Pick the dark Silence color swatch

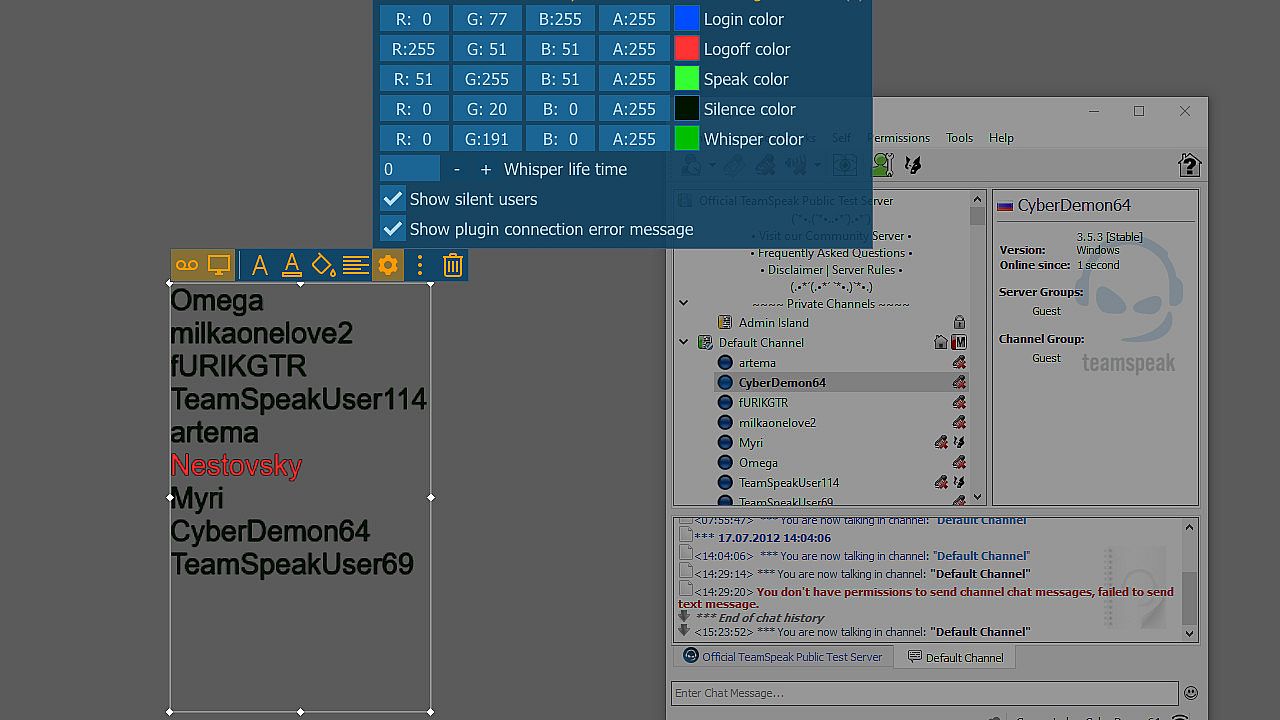pyautogui.click(x=687, y=109)
